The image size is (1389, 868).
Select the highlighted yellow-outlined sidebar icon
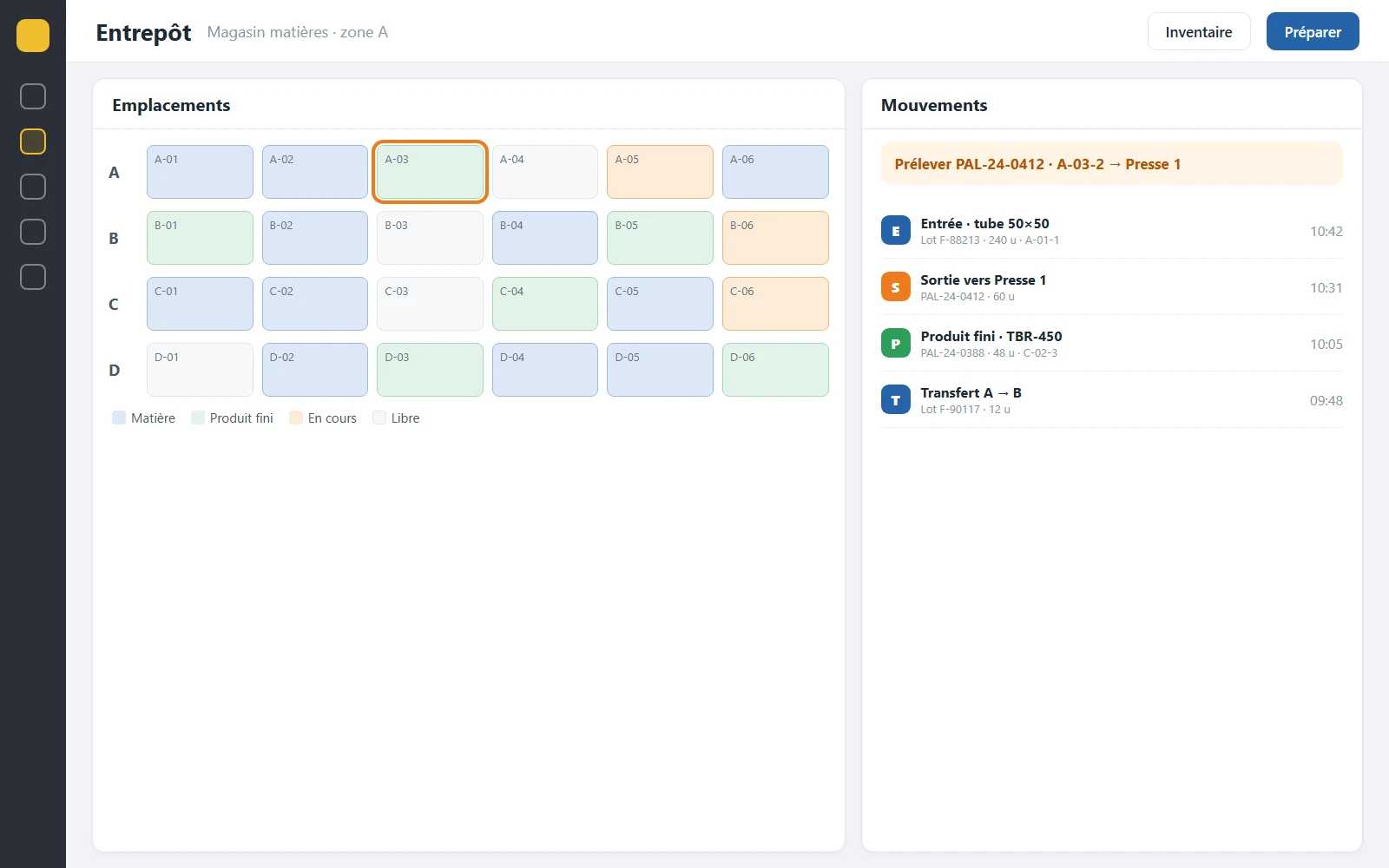tap(33, 141)
